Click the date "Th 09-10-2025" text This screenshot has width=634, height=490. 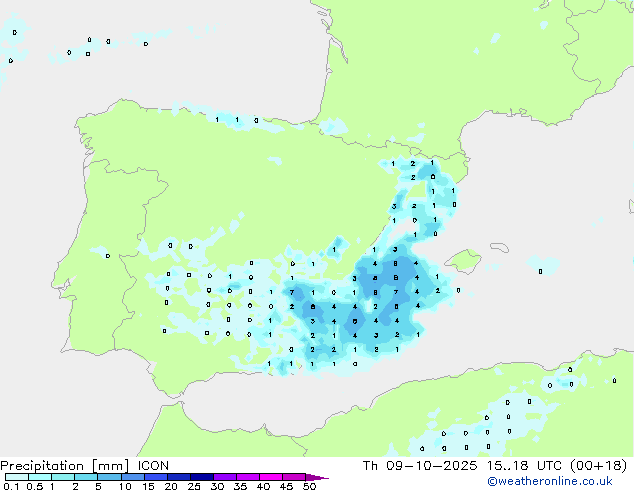coord(420,466)
